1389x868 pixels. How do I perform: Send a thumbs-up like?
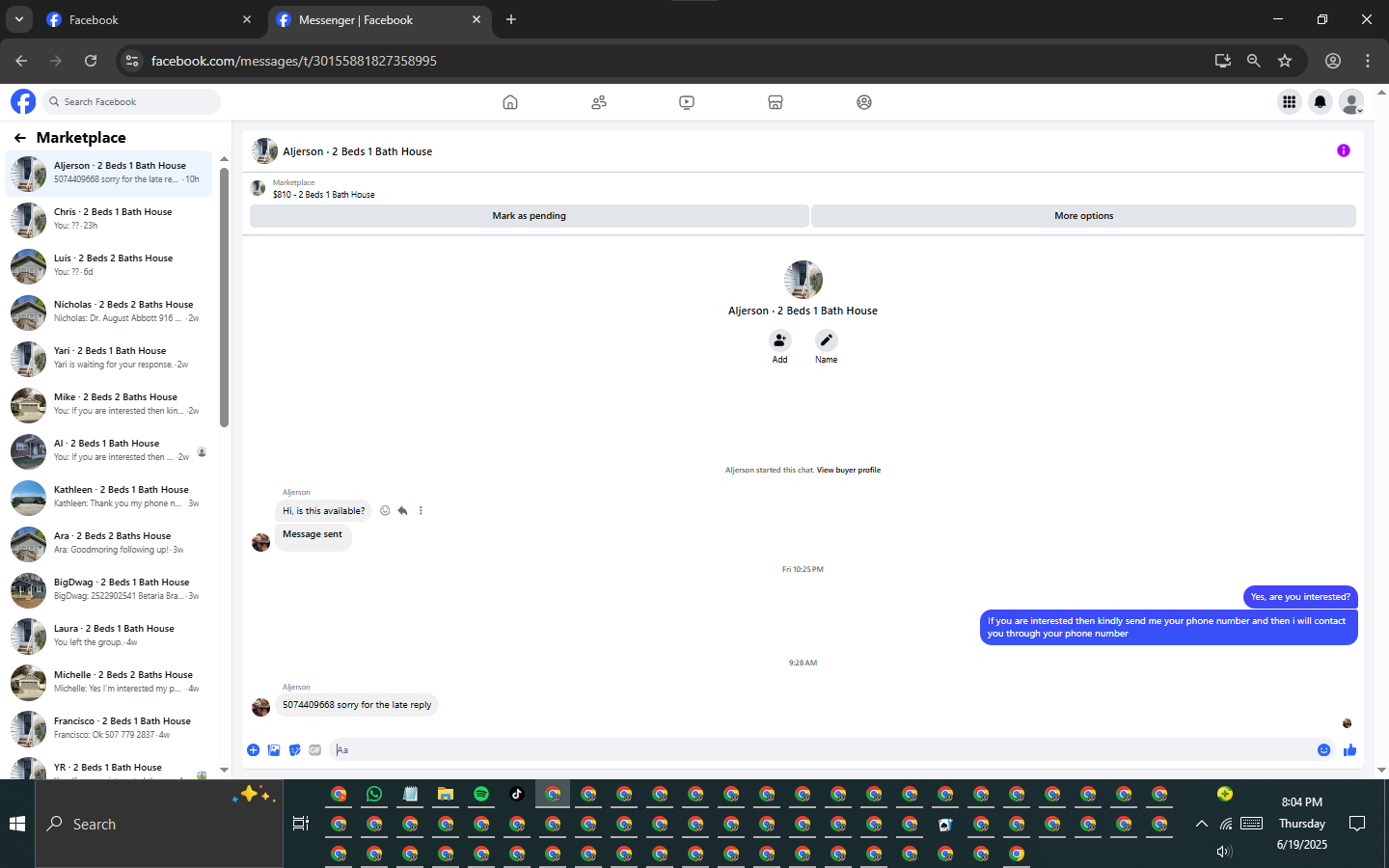[1349, 749]
